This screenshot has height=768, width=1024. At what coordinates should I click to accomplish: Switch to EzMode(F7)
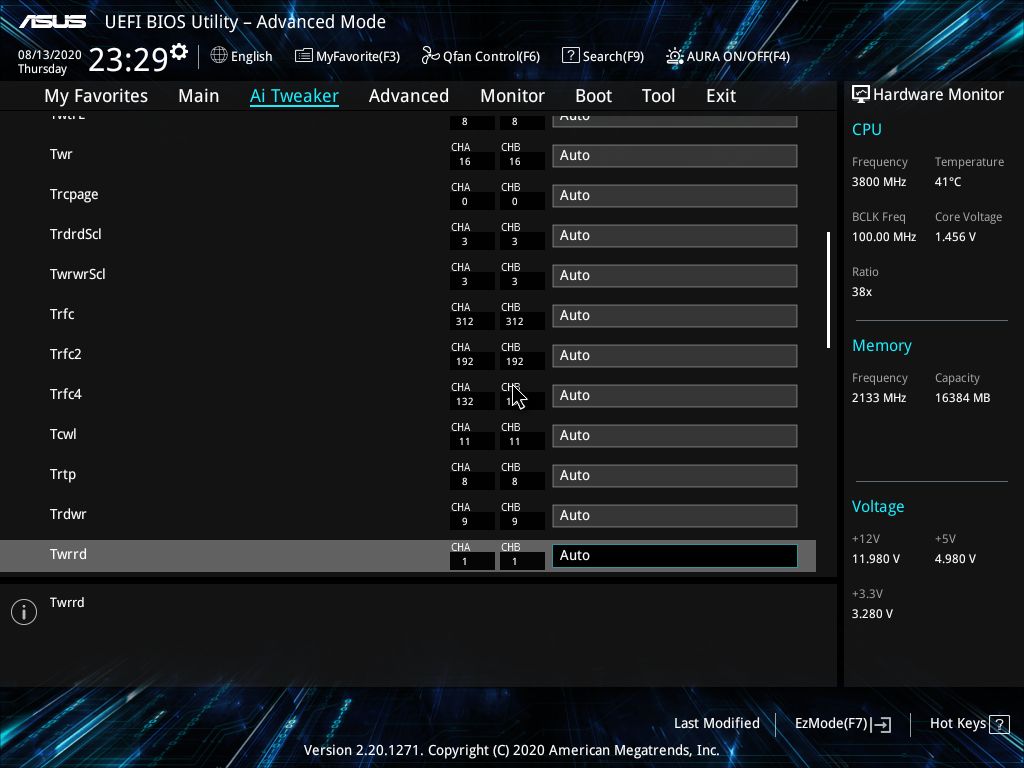click(843, 724)
